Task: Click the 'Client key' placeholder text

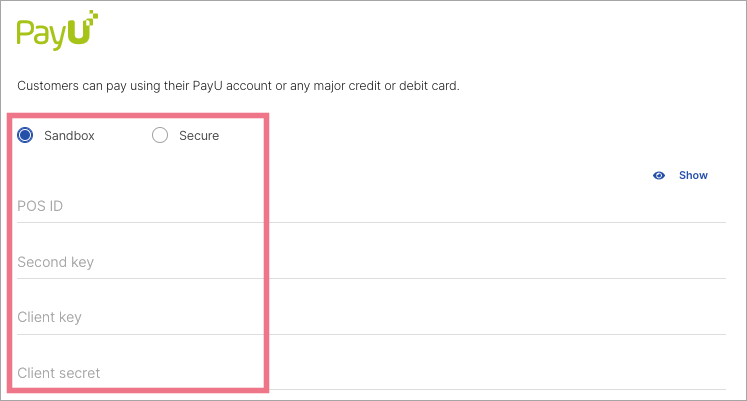Action: (x=49, y=317)
